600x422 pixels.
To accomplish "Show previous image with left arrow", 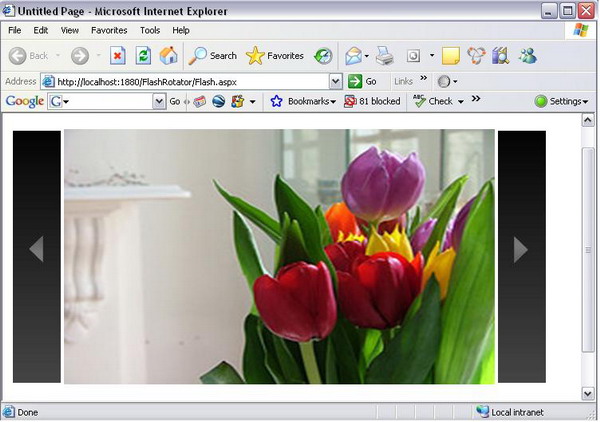I will [36, 249].
